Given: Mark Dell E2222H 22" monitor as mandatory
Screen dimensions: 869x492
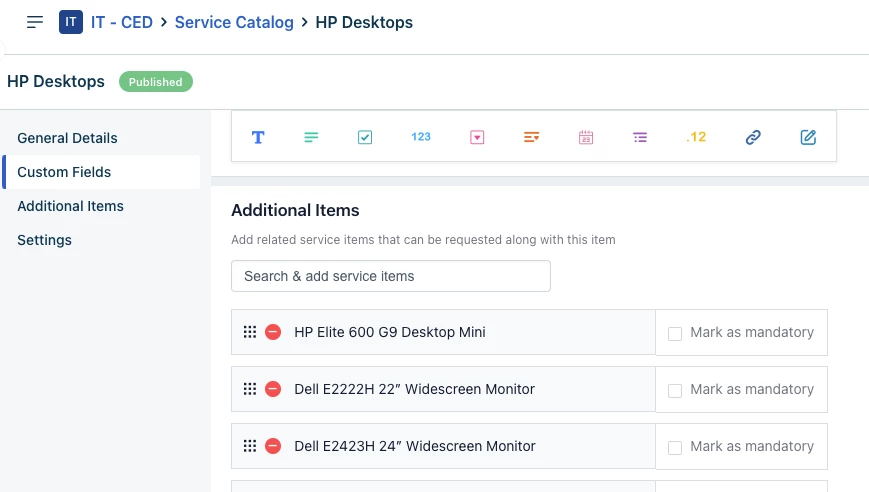Looking at the screenshot, I should click(674, 391).
